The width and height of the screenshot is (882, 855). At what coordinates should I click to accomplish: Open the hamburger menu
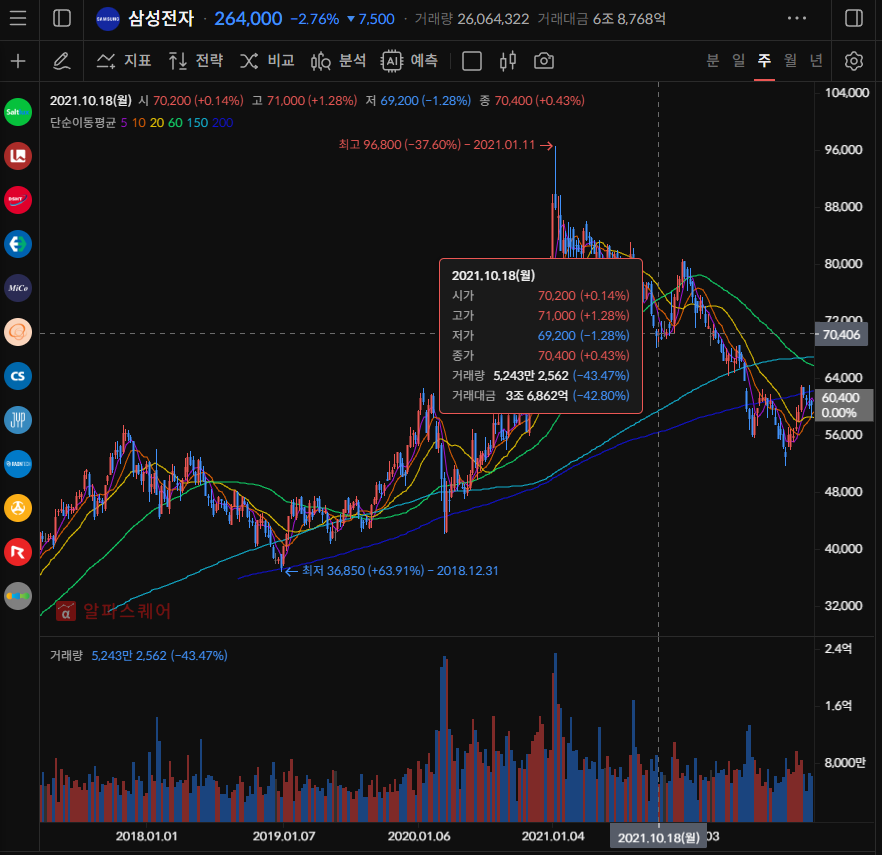[x=18, y=19]
